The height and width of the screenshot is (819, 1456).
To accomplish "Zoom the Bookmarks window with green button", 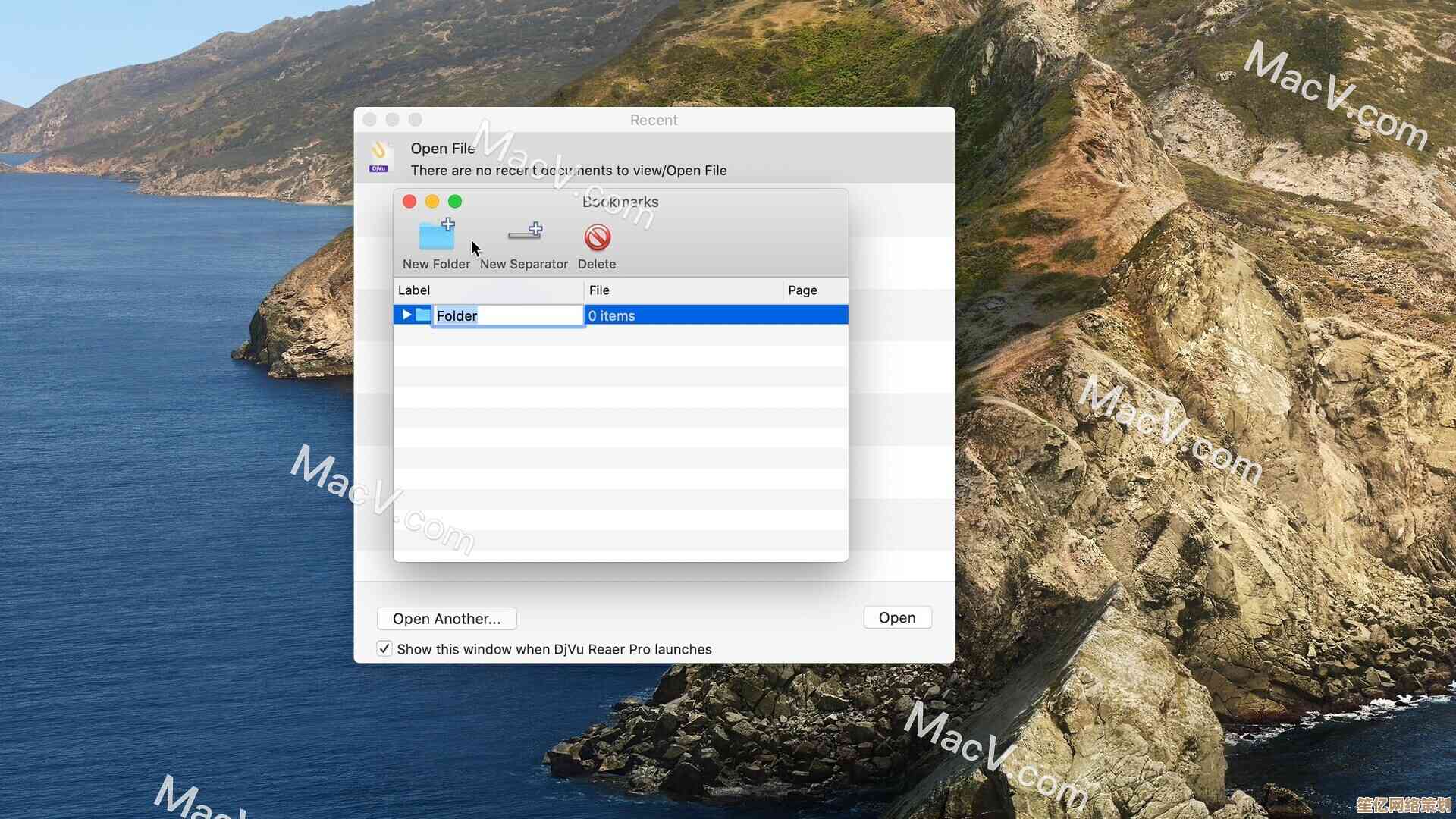I will click(455, 201).
